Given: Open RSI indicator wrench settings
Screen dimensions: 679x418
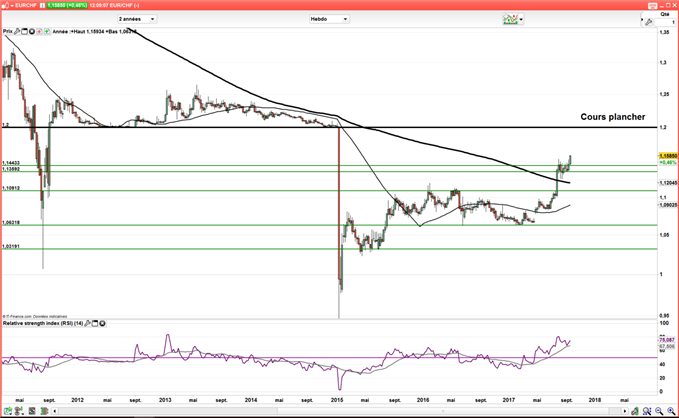Looking at the screenshot, I should pos(87,323).
